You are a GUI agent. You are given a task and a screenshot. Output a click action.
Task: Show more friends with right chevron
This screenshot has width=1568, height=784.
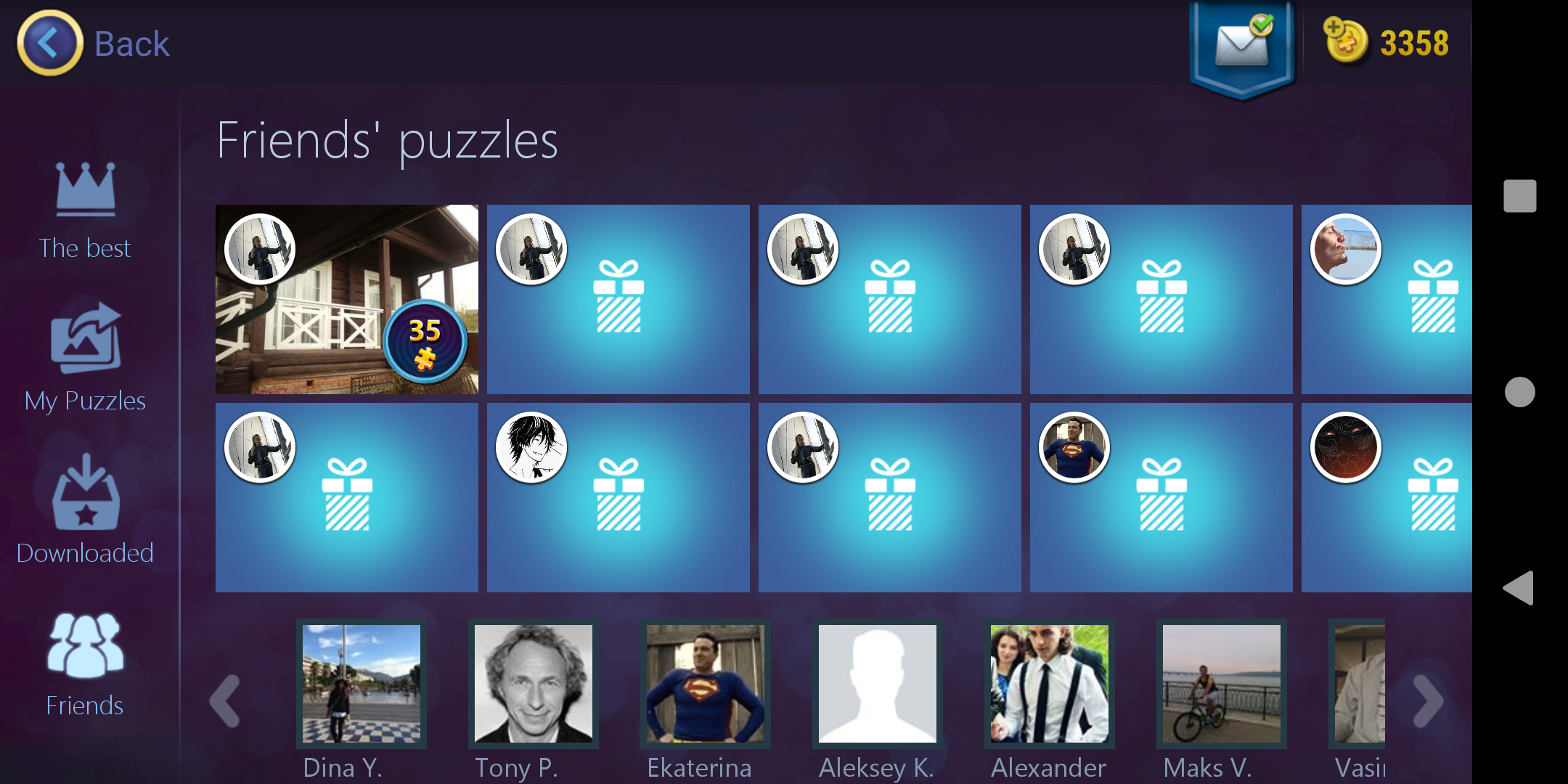[x=1428, y=701]
